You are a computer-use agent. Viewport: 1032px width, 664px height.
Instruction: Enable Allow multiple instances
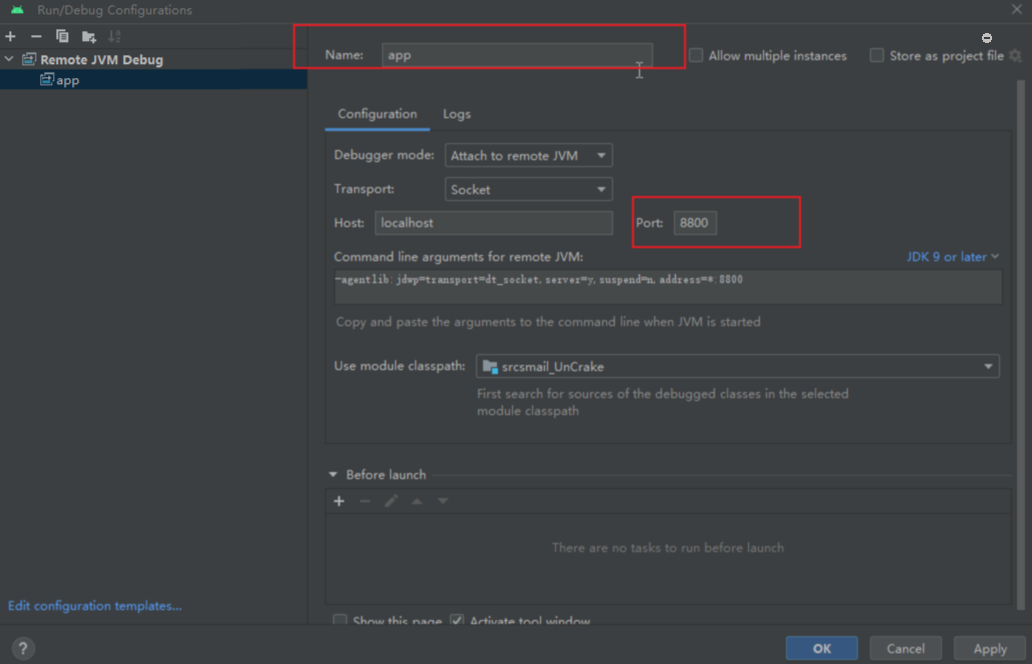click(x=696, y=56)
